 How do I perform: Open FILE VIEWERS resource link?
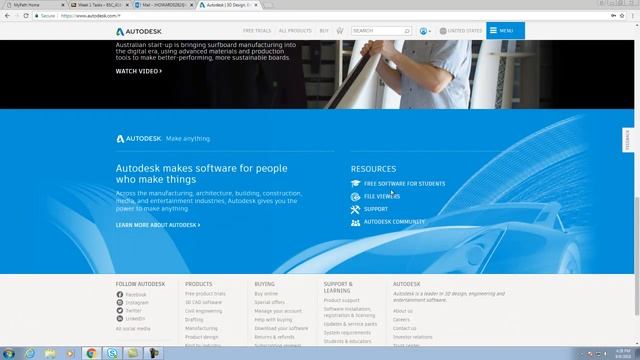[x=382, y=196]
